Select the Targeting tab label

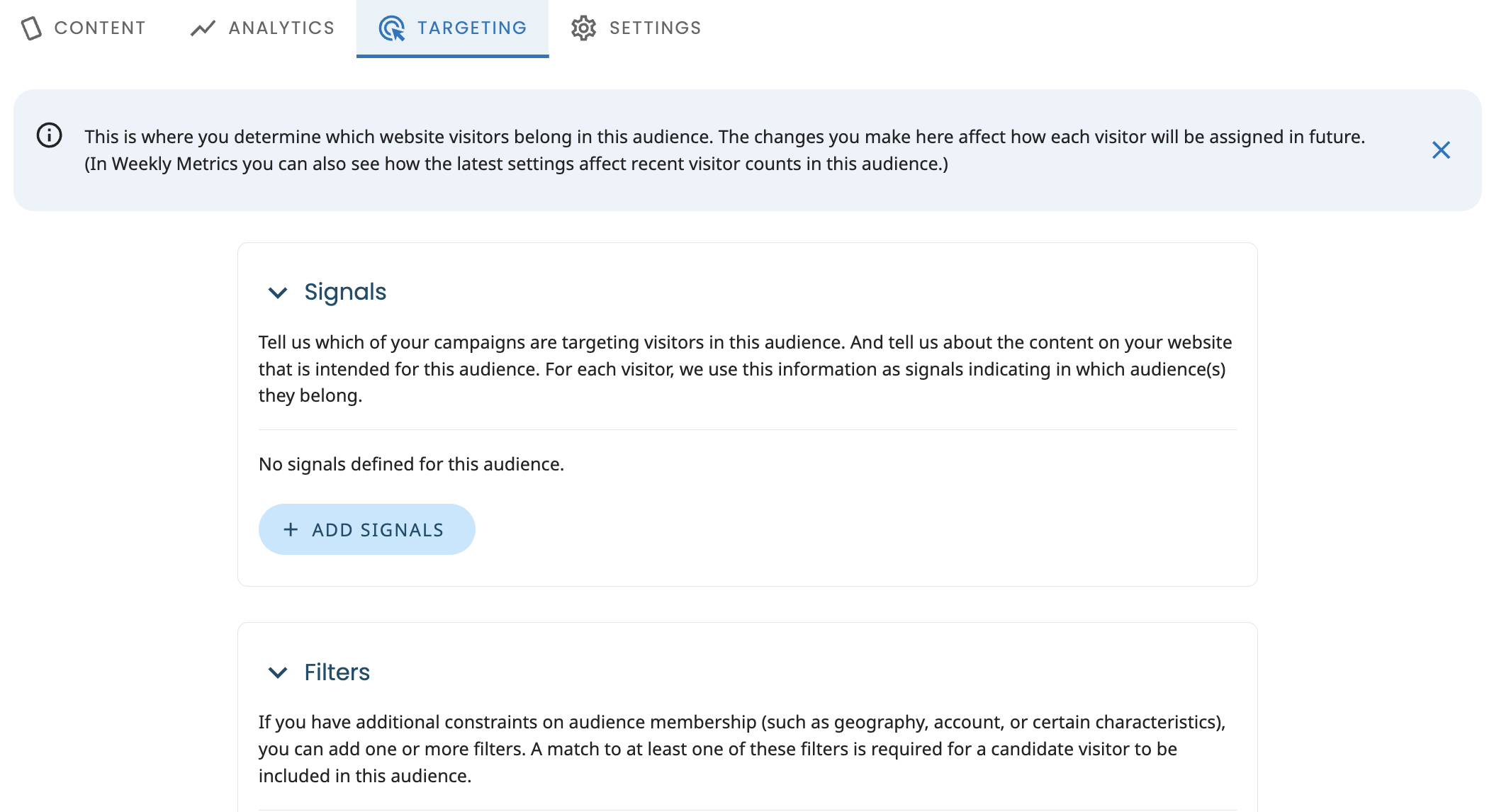click(472, 28)
